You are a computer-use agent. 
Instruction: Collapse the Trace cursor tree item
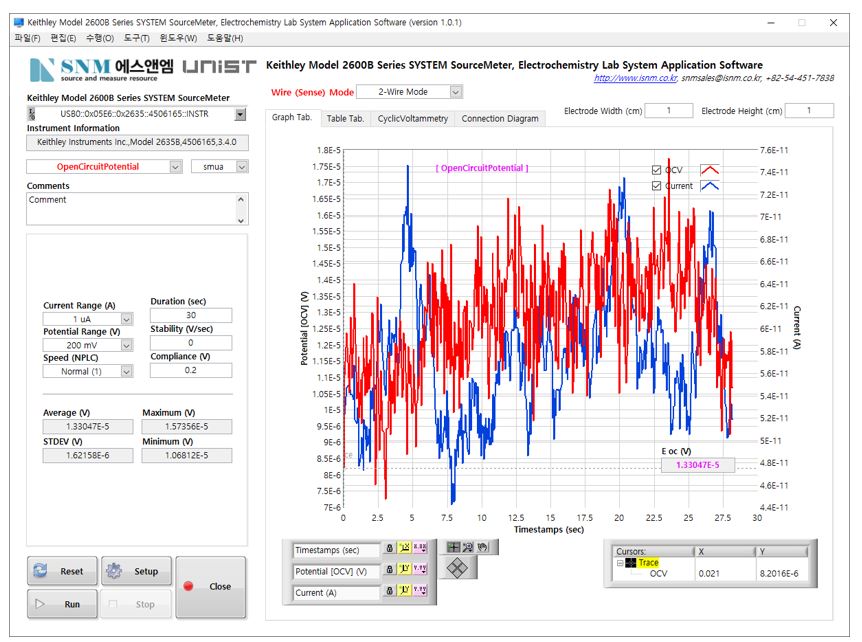[619, 563]
